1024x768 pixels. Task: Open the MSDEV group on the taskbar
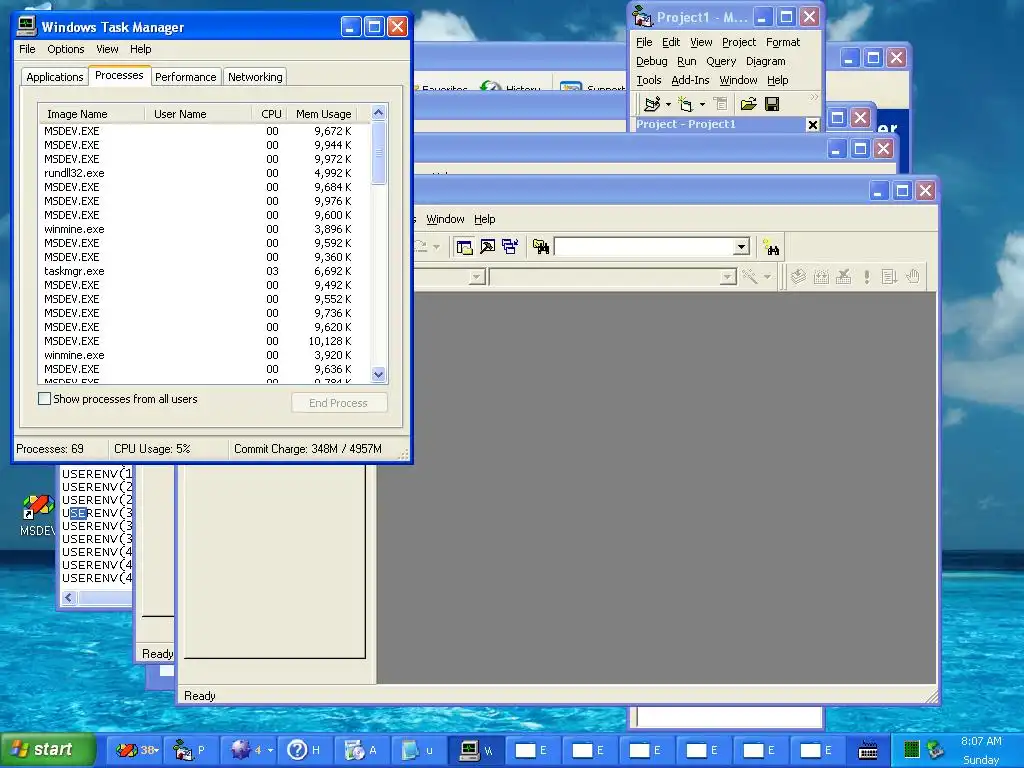click(134, 750)
